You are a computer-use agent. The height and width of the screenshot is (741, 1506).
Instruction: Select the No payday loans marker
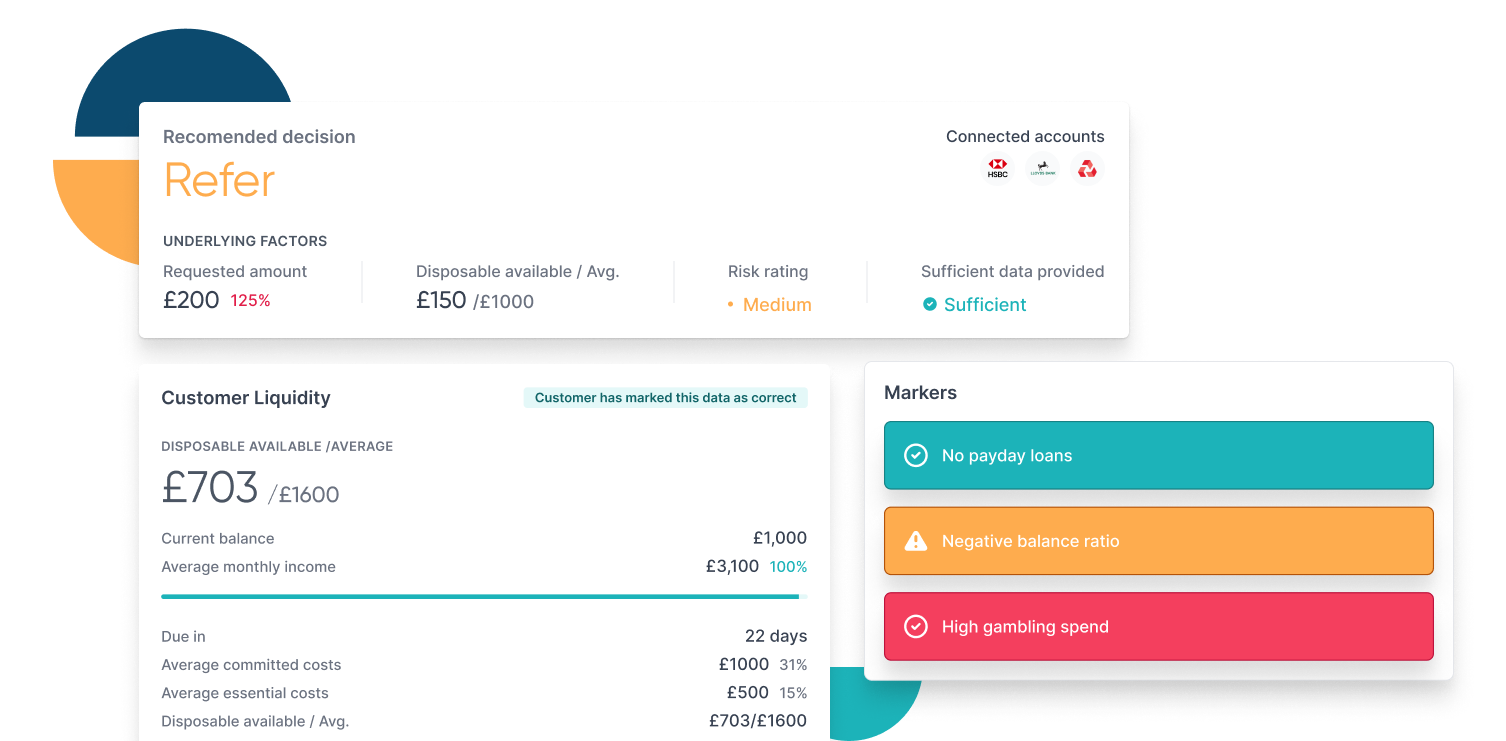tap(1158, 456)
